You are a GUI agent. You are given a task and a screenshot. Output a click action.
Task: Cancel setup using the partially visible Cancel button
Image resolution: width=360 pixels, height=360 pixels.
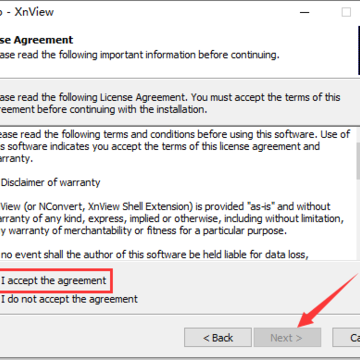(x=346, y=338)
